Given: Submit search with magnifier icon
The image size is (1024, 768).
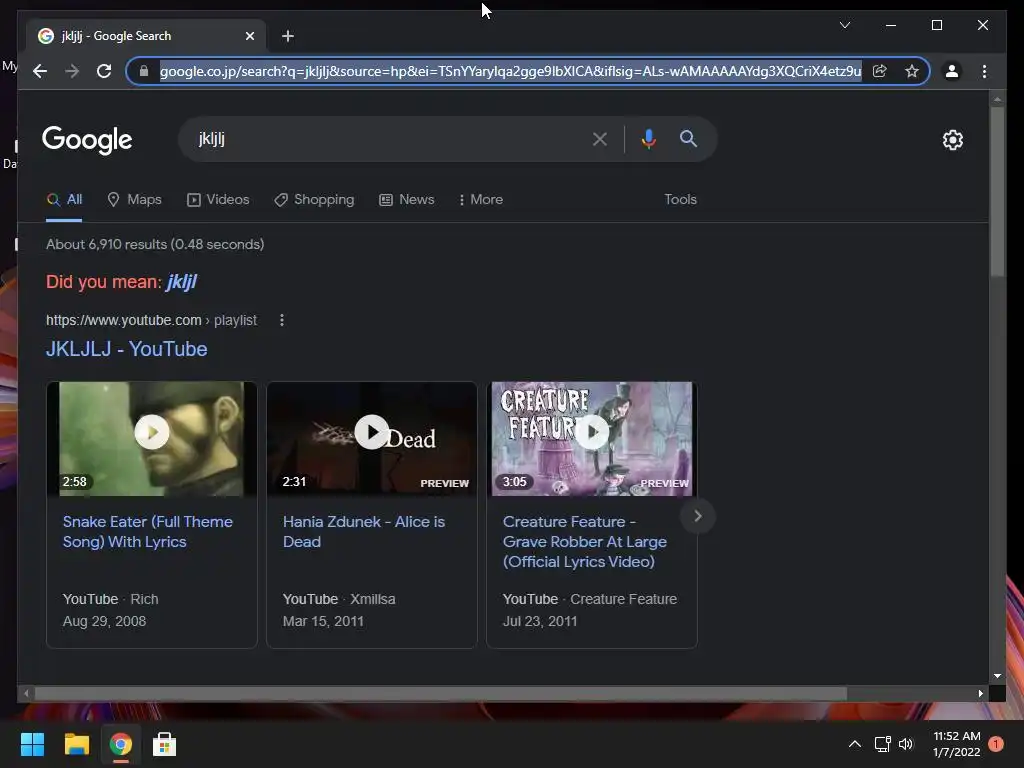Looking at the screenshot, I should click(688, 138).
